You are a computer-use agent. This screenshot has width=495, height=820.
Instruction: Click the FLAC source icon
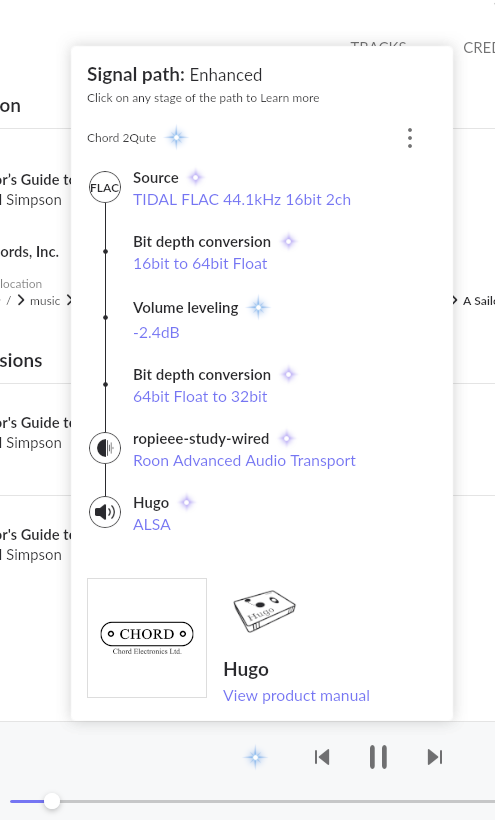pos(105,187)
